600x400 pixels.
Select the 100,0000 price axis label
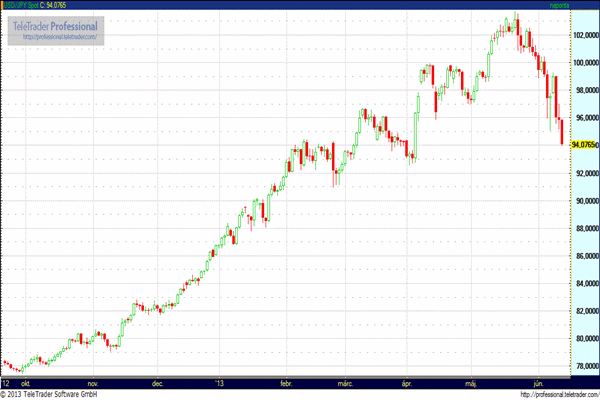pyautogui.click(x=583, y=63)
